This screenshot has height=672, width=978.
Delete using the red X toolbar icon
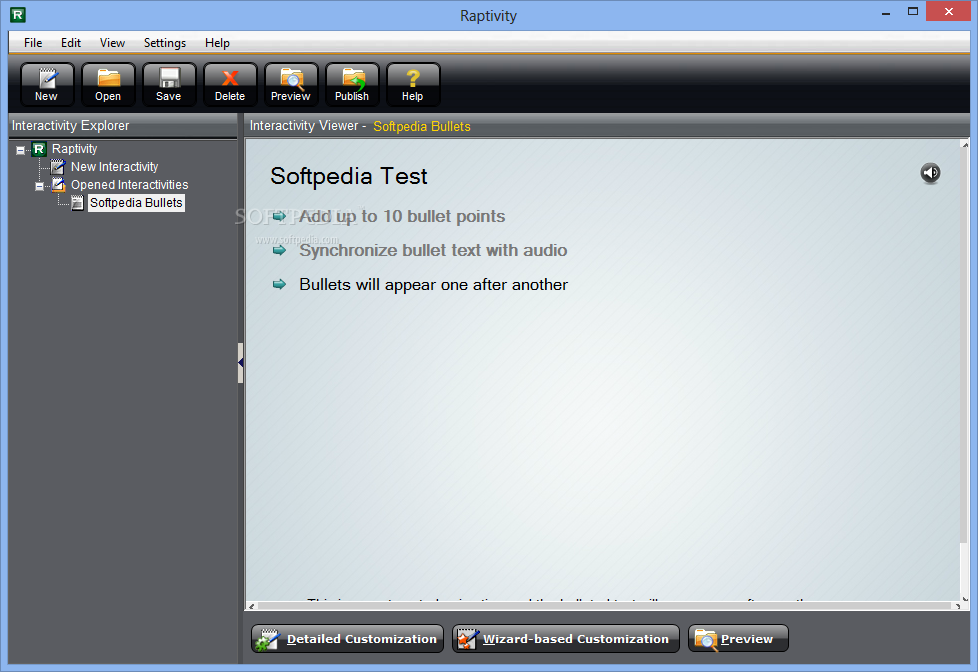[x=230, y=85]
